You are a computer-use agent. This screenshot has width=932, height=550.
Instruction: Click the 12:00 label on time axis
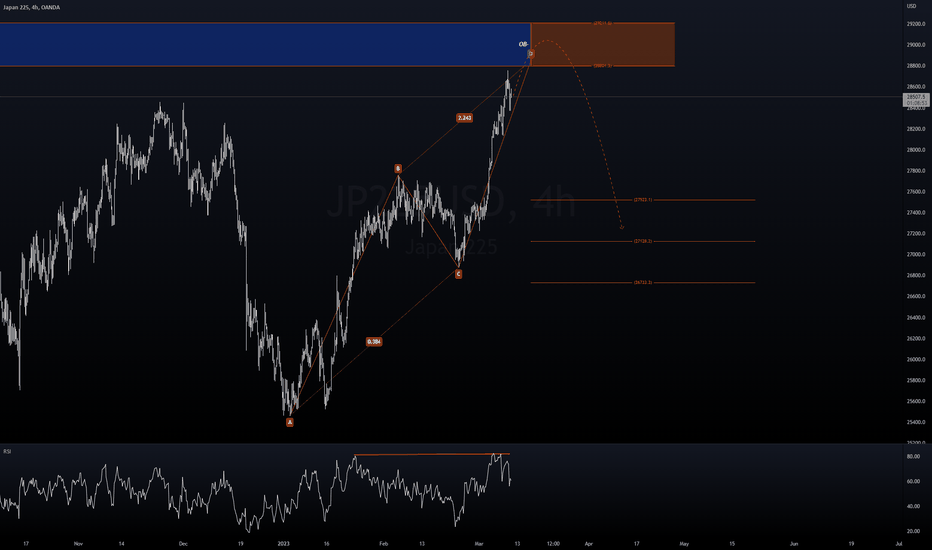(x=553, y=543)
